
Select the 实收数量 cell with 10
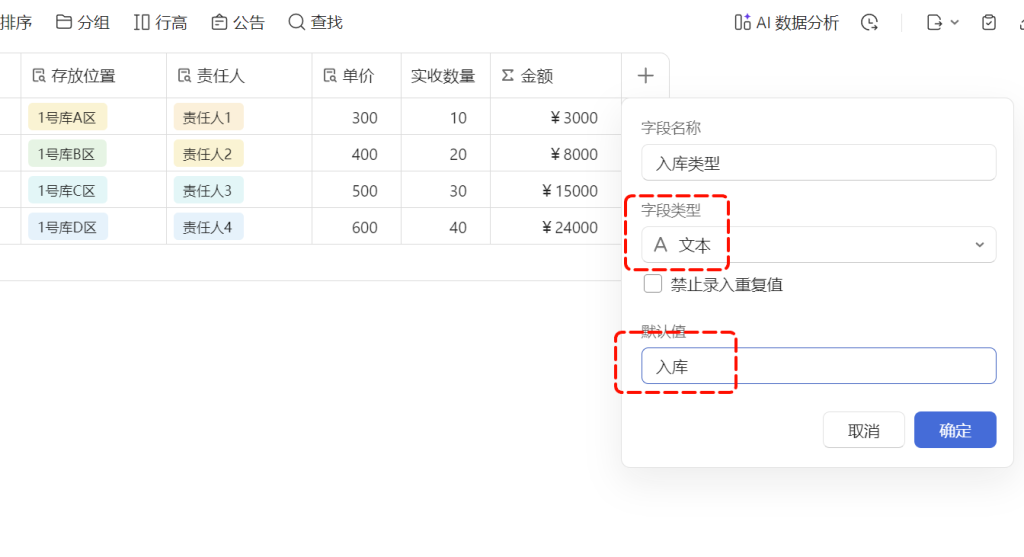(446, 118)
